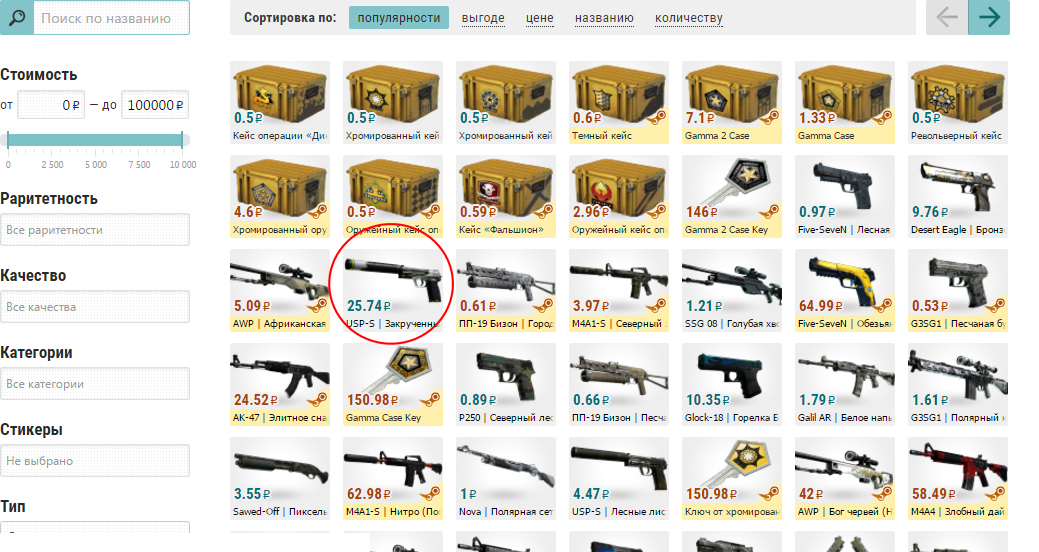This screenshot has height=552, width=1039.
Task: Open the yellow Five-SeveN priced 64.99₽
Action: coord(845,290)
